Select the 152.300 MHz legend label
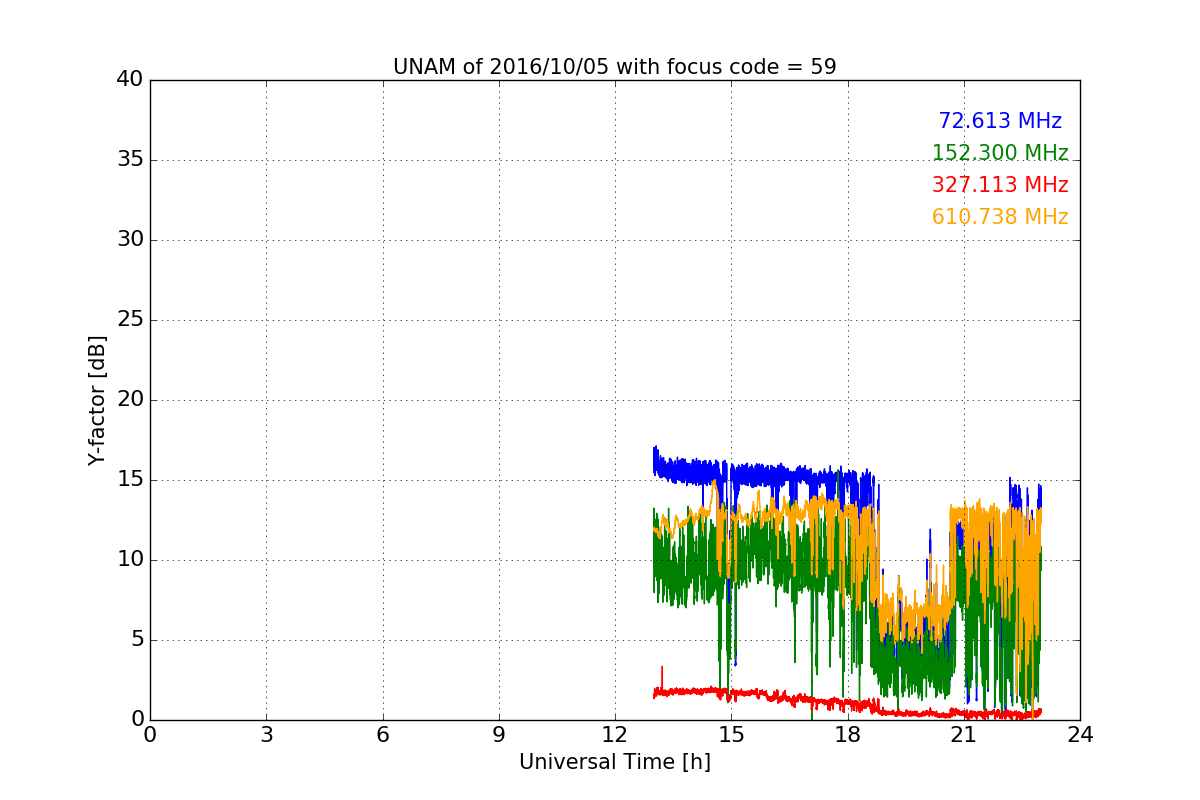This screenshot has width=1200, height=800. 1000,153
